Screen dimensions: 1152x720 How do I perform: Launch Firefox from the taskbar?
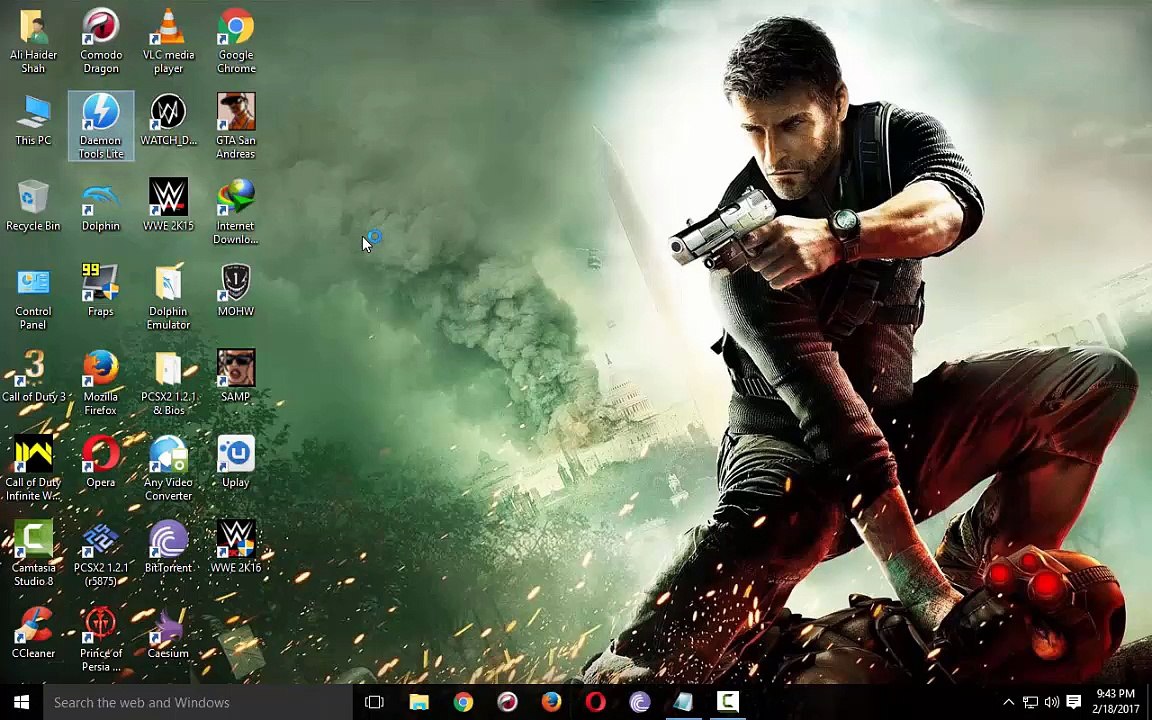tap(551, 702)
